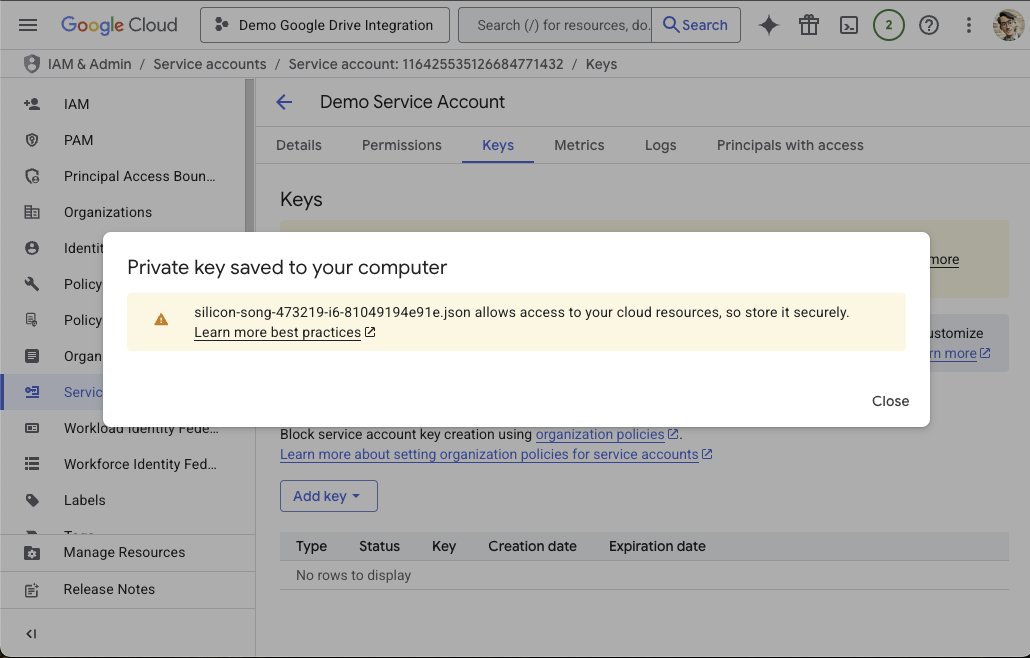The image size is (1030, 658).
Task: Click the Principal Access Boundary icon
Action: click(x=32, y=176)
